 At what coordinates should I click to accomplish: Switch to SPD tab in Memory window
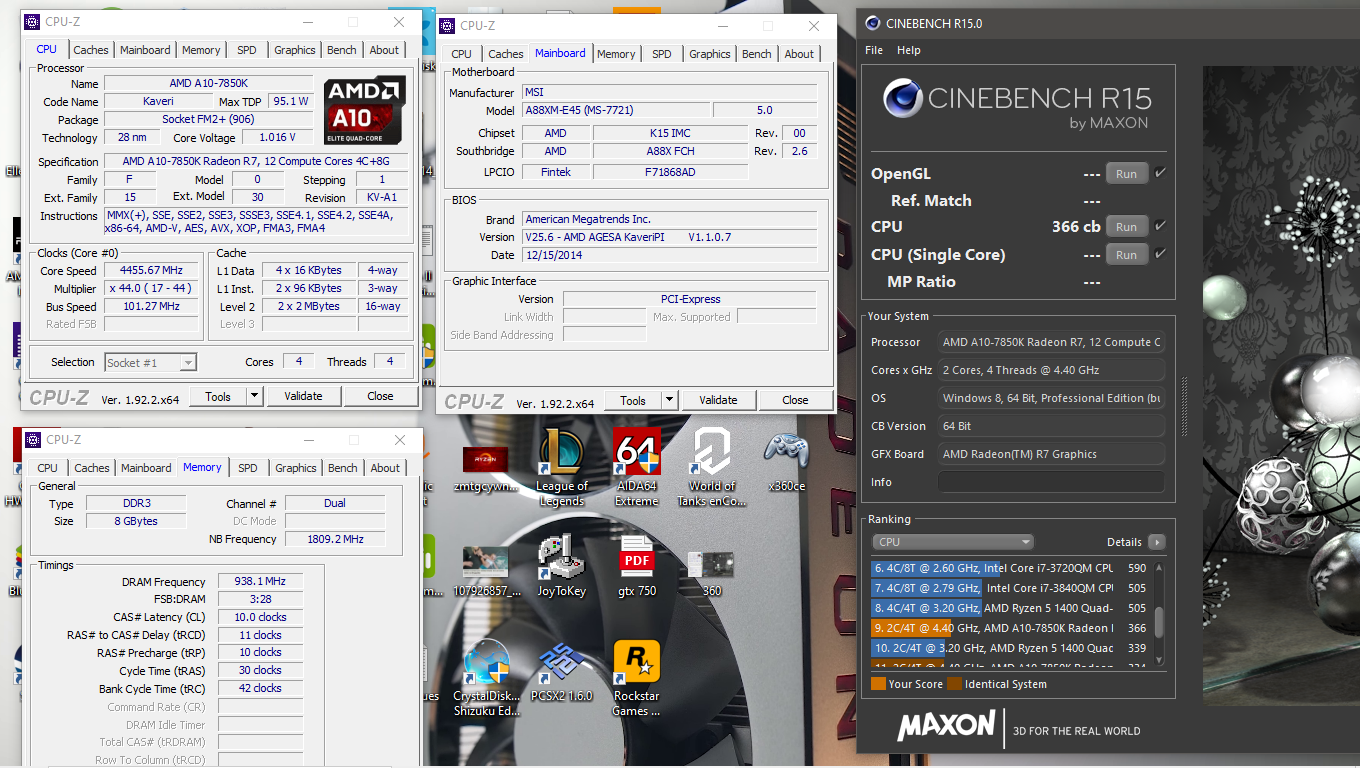pos(248,468)
